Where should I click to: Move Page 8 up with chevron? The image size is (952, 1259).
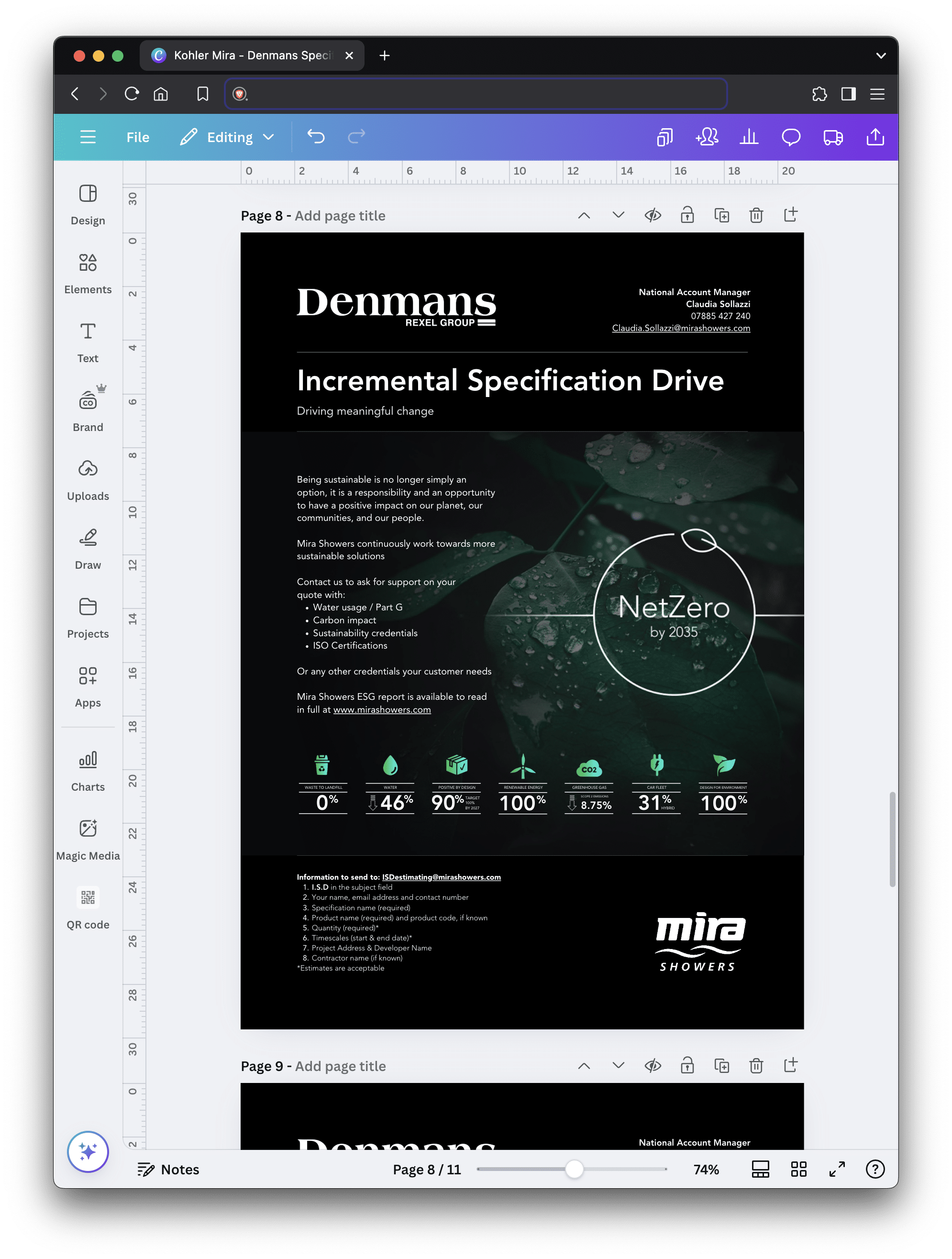click(x=584, y=215)
